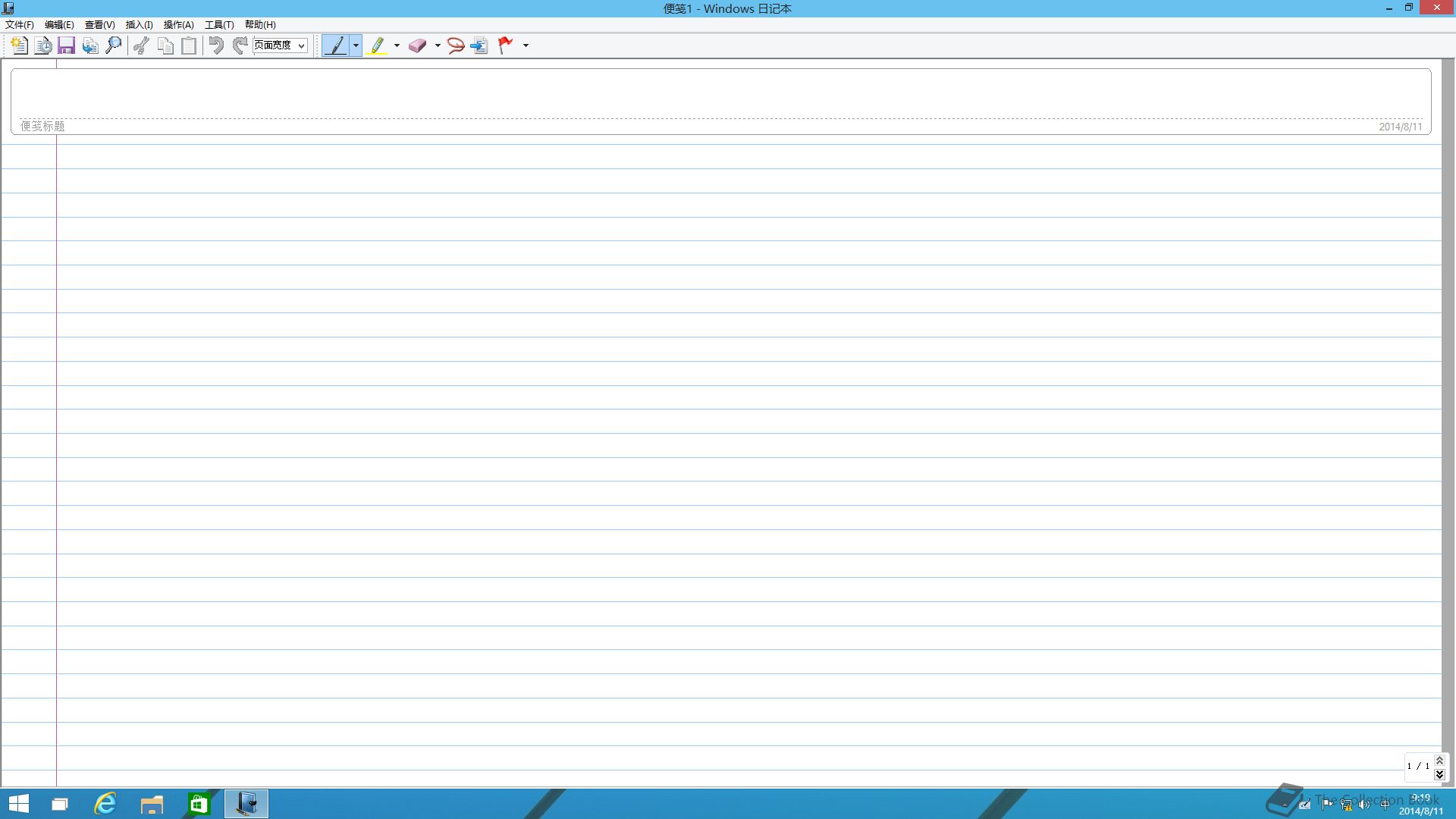1456x819 pixels.
Task: Open the touch keyboard tray icon
Action: click(x=1305, y=805)
